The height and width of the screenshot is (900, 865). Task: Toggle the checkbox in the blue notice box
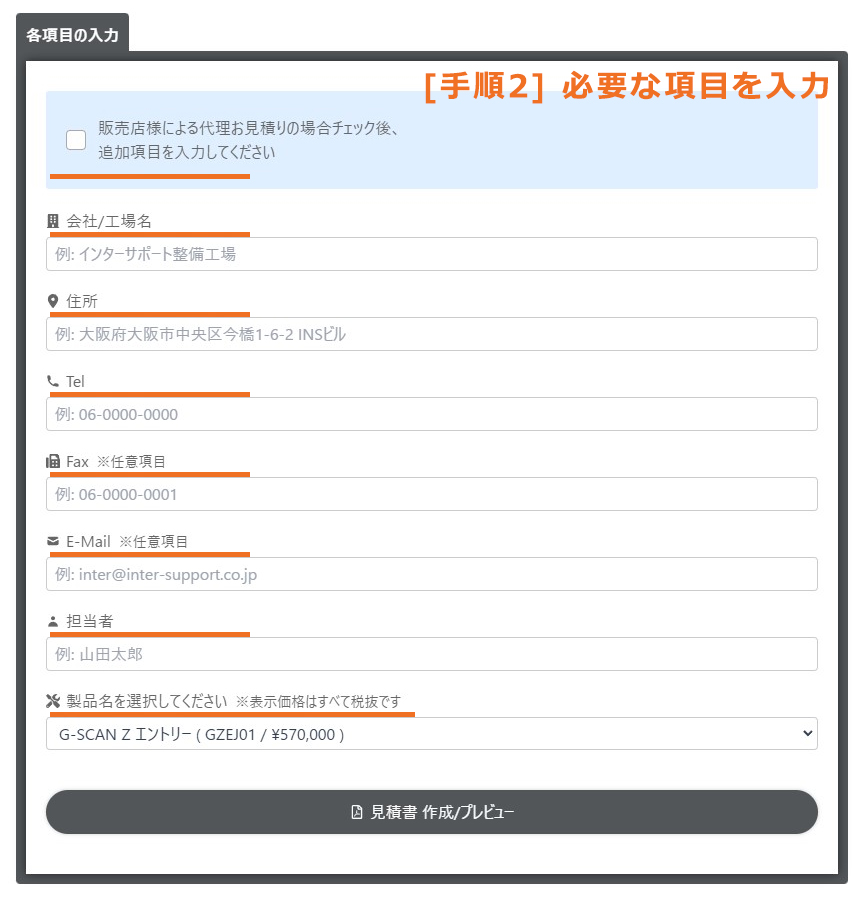pos(75,140)
